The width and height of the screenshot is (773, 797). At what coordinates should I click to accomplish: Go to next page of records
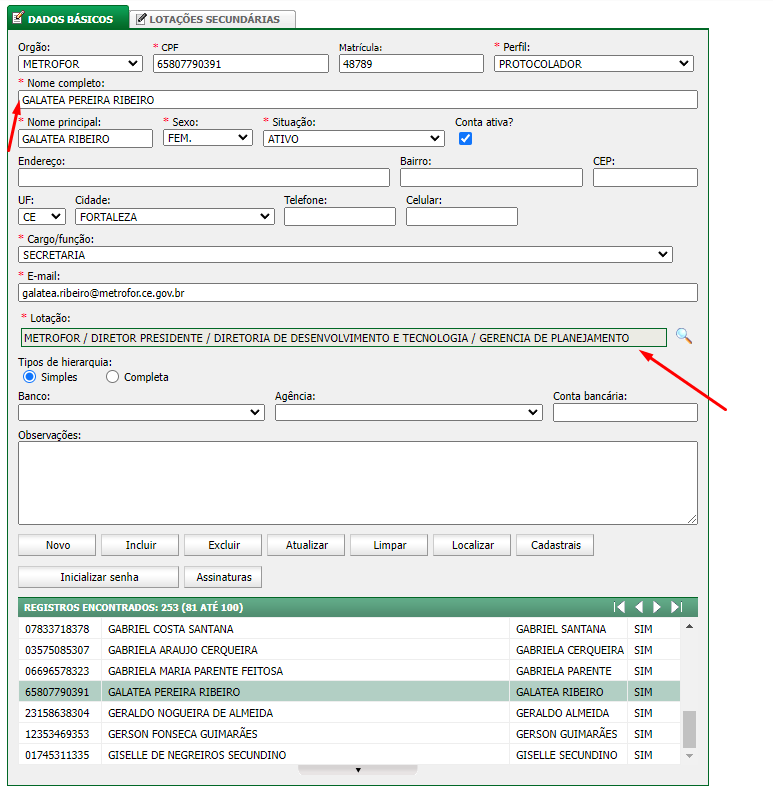tap(657, 607)
